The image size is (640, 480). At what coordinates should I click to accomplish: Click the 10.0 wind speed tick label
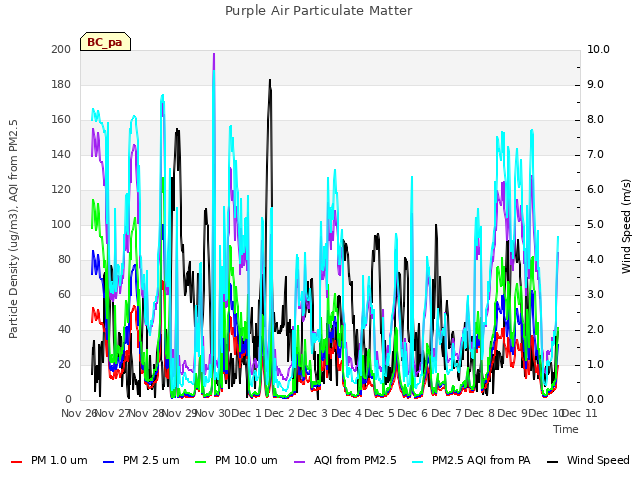coord(598,49)
